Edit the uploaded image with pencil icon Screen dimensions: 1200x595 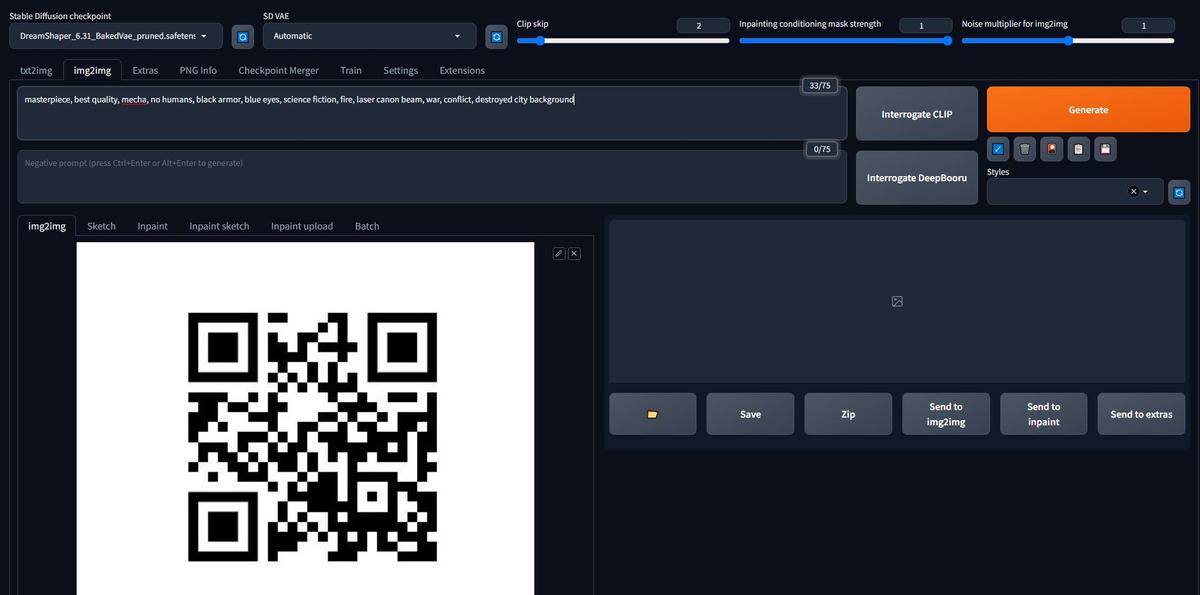(558, 253)
